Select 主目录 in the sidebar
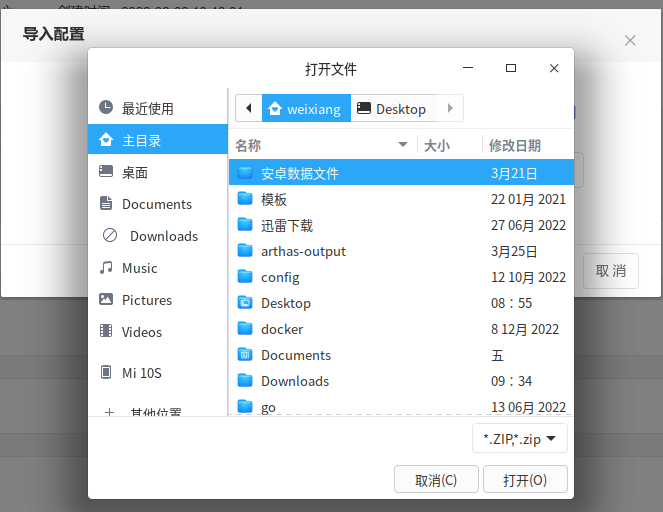663x512 pixels. tap(158, 139)
